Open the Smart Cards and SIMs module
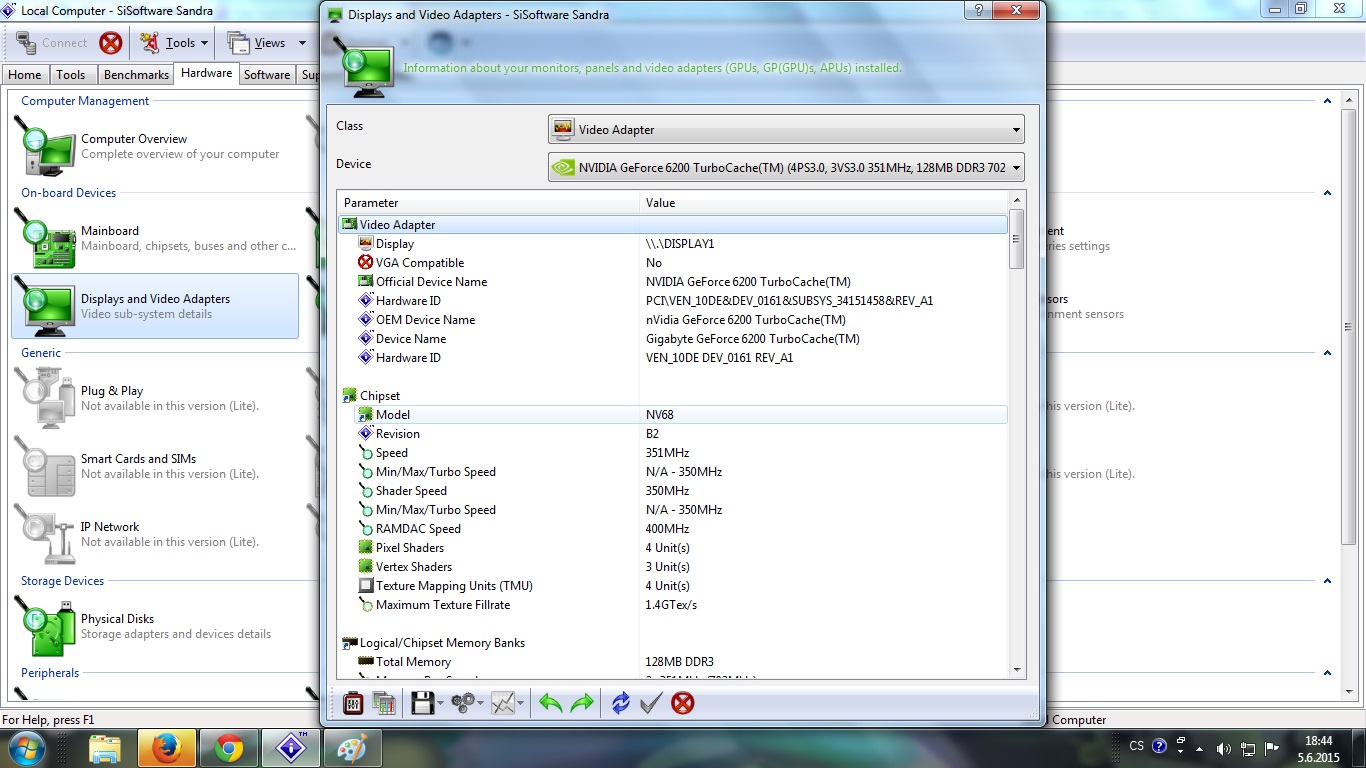Viewport: 1366px width, 768px height. 155,466
